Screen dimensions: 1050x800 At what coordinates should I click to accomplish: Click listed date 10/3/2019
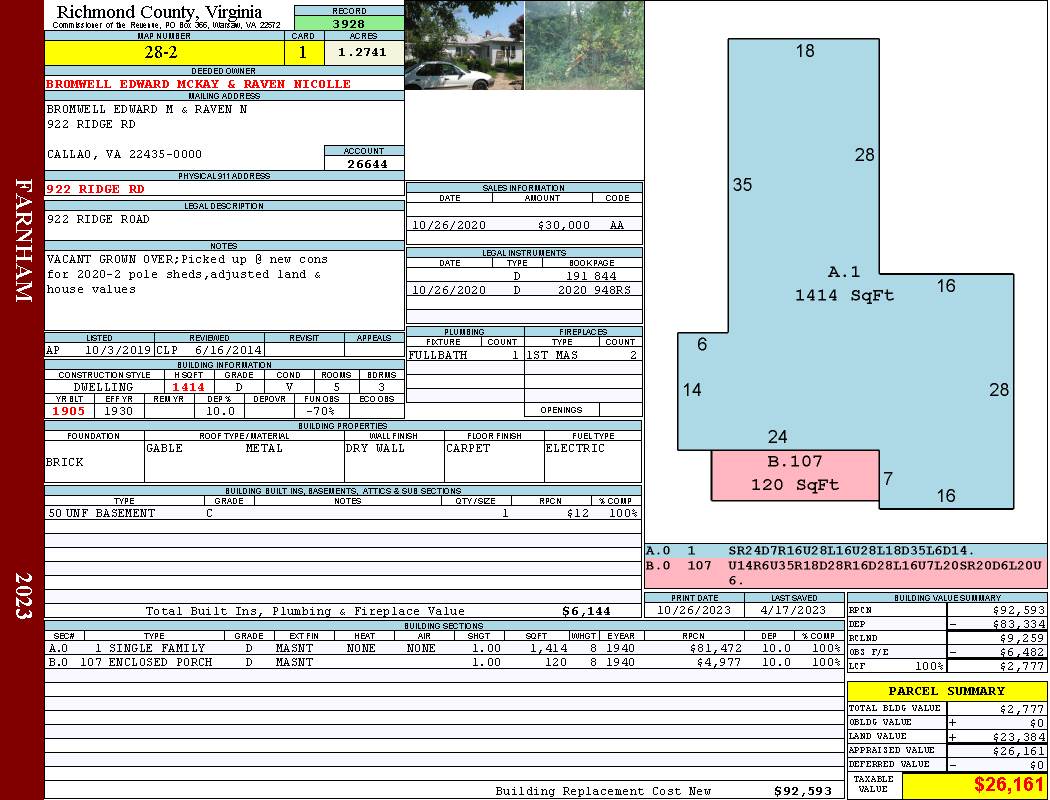[118, 350]
